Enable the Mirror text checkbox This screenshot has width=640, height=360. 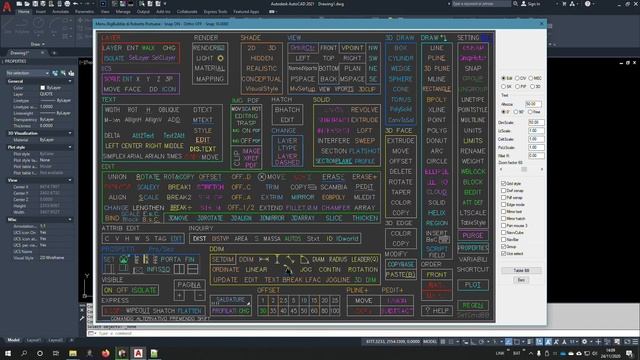[x=504, y=211]
